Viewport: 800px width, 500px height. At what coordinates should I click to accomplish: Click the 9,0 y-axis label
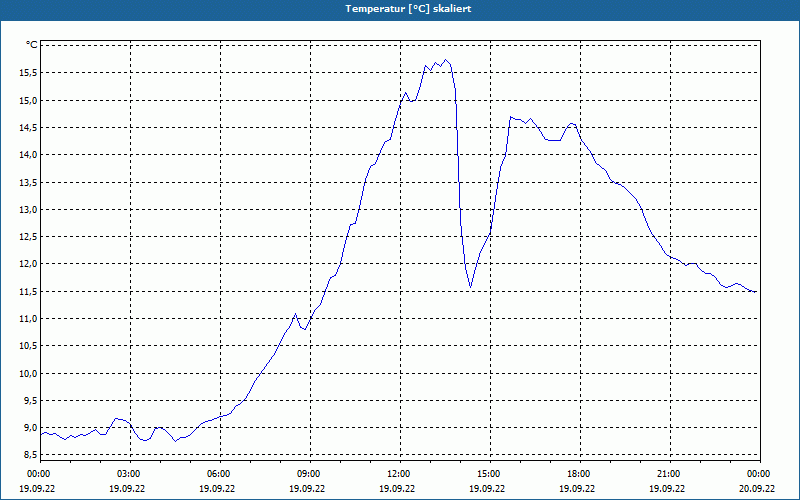coord(31,428)
